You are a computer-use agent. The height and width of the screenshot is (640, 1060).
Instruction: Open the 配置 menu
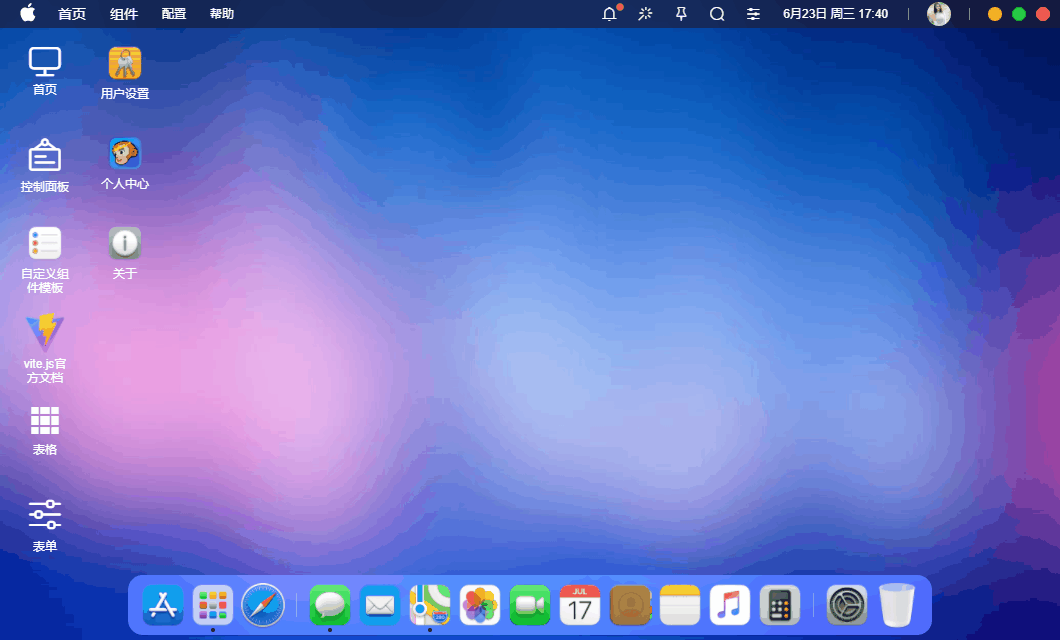click(x=172, y=14)
